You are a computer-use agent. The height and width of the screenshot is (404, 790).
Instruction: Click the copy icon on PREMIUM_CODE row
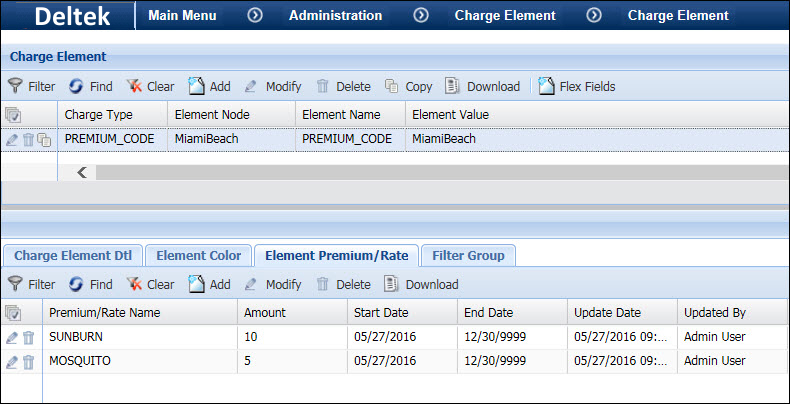point(44,140)
